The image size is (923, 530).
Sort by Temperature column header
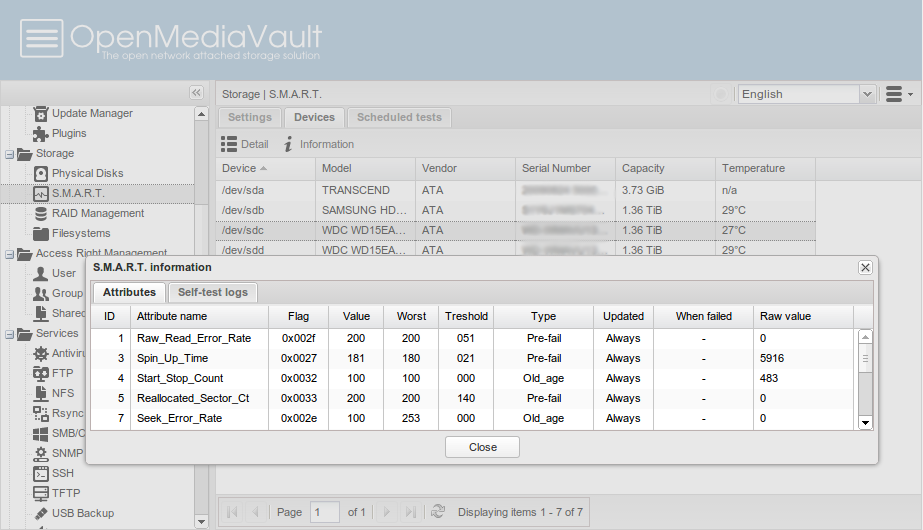click(765, 168)
